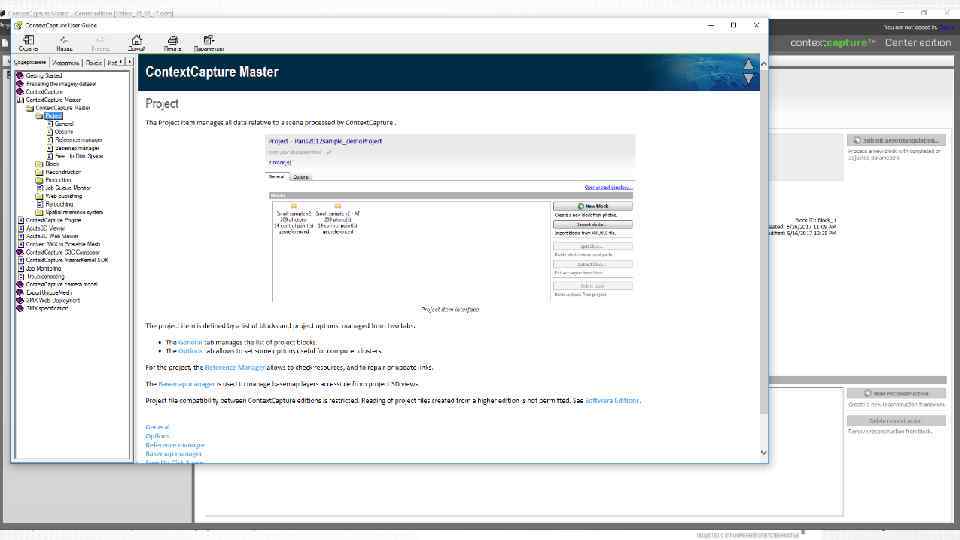Open the Software Editions link
960x540 pixels.
[x=612, y=400]
